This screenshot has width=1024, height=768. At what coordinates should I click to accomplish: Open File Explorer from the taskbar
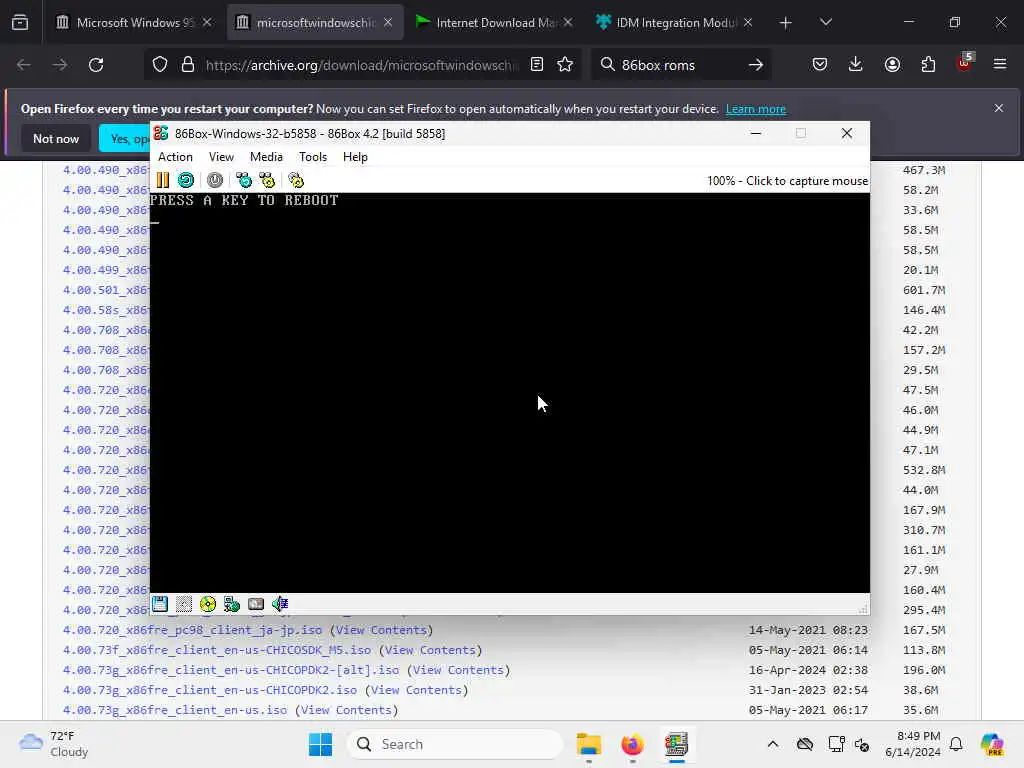(588, 744)
